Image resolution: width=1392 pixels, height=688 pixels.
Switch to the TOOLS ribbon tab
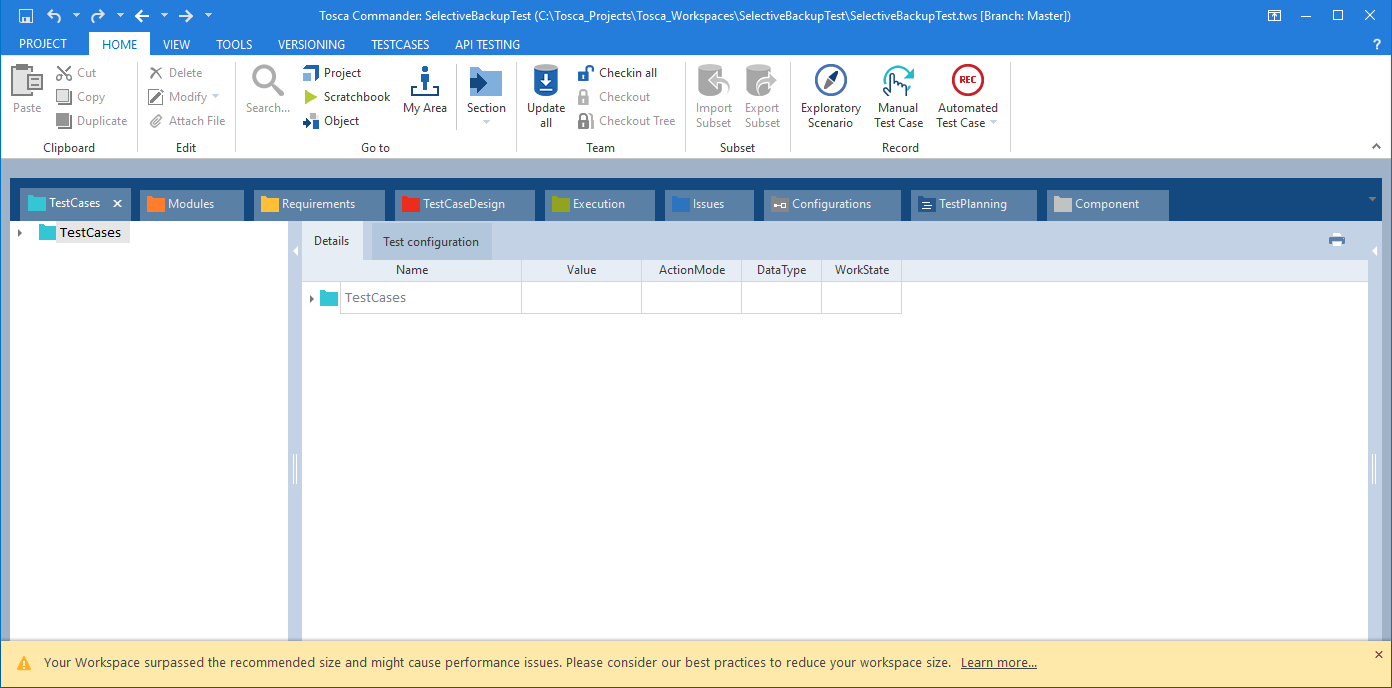pos(234,44)
